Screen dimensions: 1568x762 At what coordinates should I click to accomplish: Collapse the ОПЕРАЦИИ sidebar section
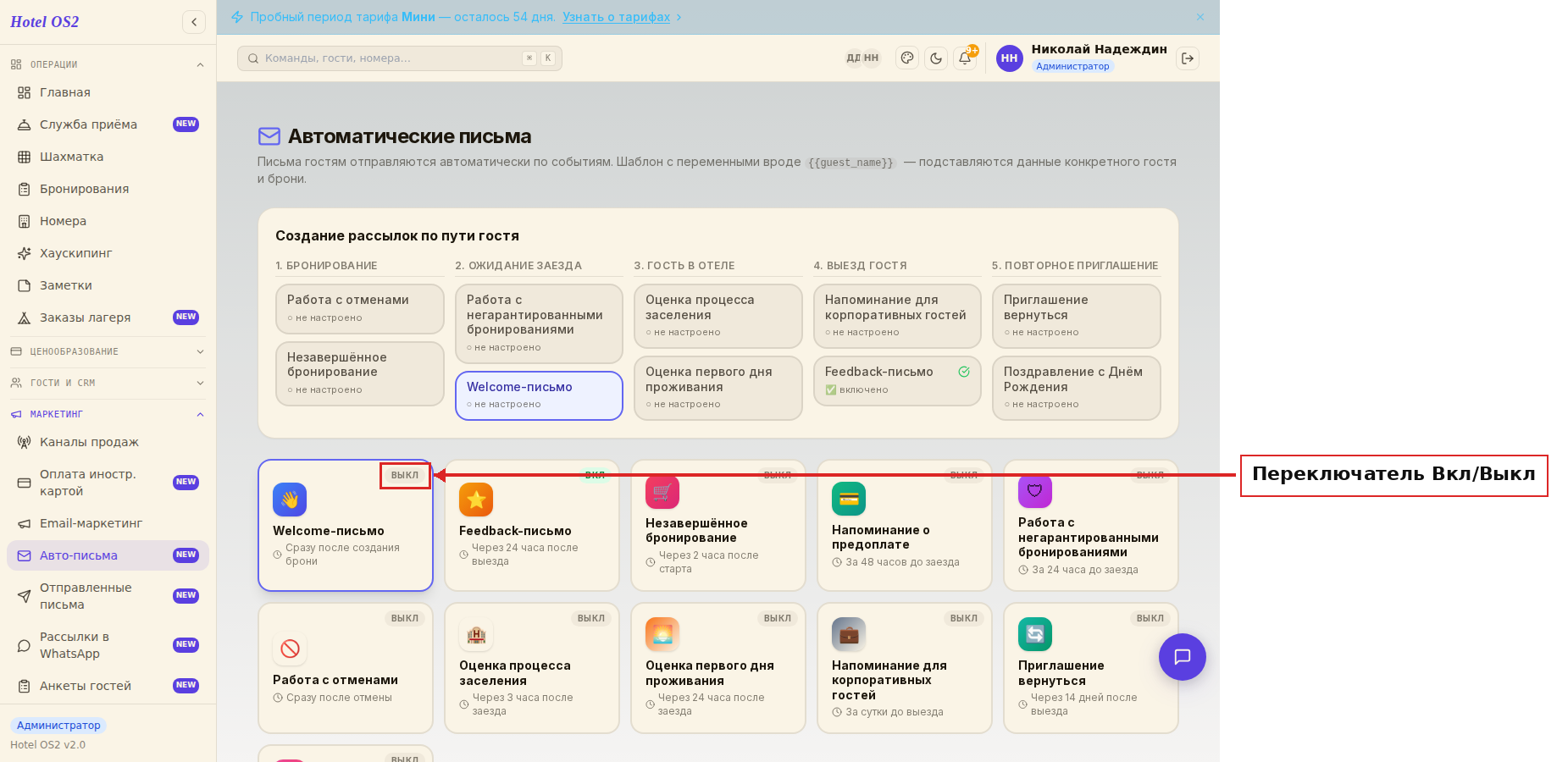(108, 64)
